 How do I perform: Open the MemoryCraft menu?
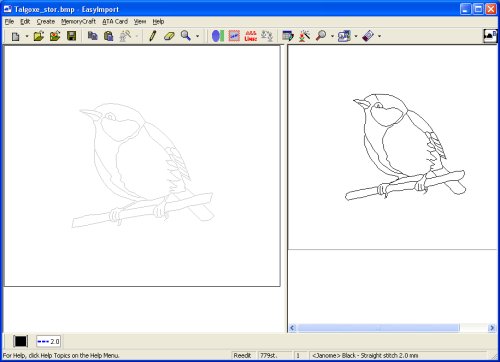78,22
